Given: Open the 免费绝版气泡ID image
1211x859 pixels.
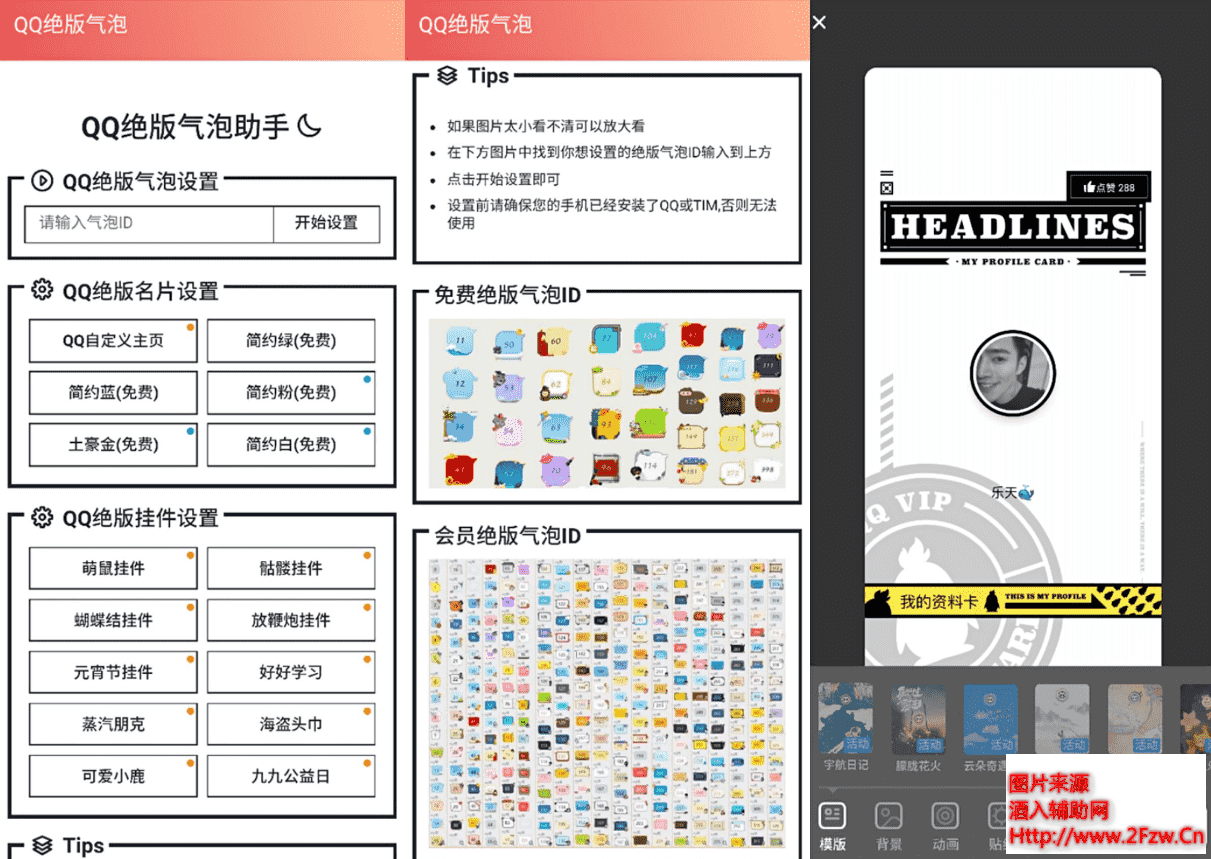Looking at the screenshot, I should click(x=607, y=404).
